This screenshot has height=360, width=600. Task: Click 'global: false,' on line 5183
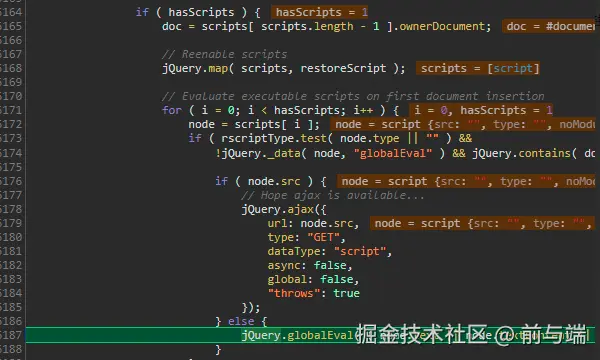pos(313,279)
